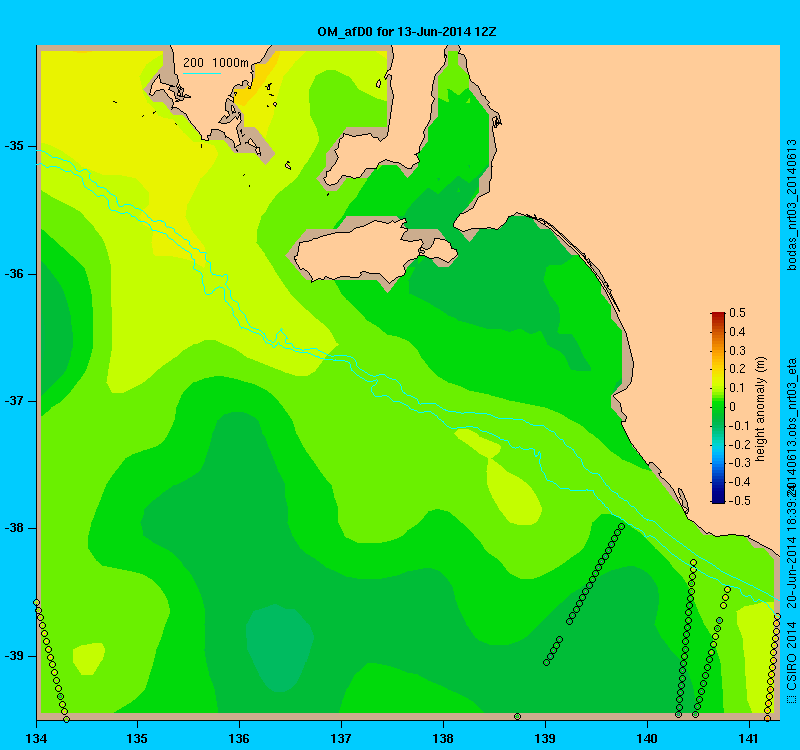Click the vertical "obs_nrt03_eta" text
The height and width of the screenshot is (750, 800).
(791, 397)
